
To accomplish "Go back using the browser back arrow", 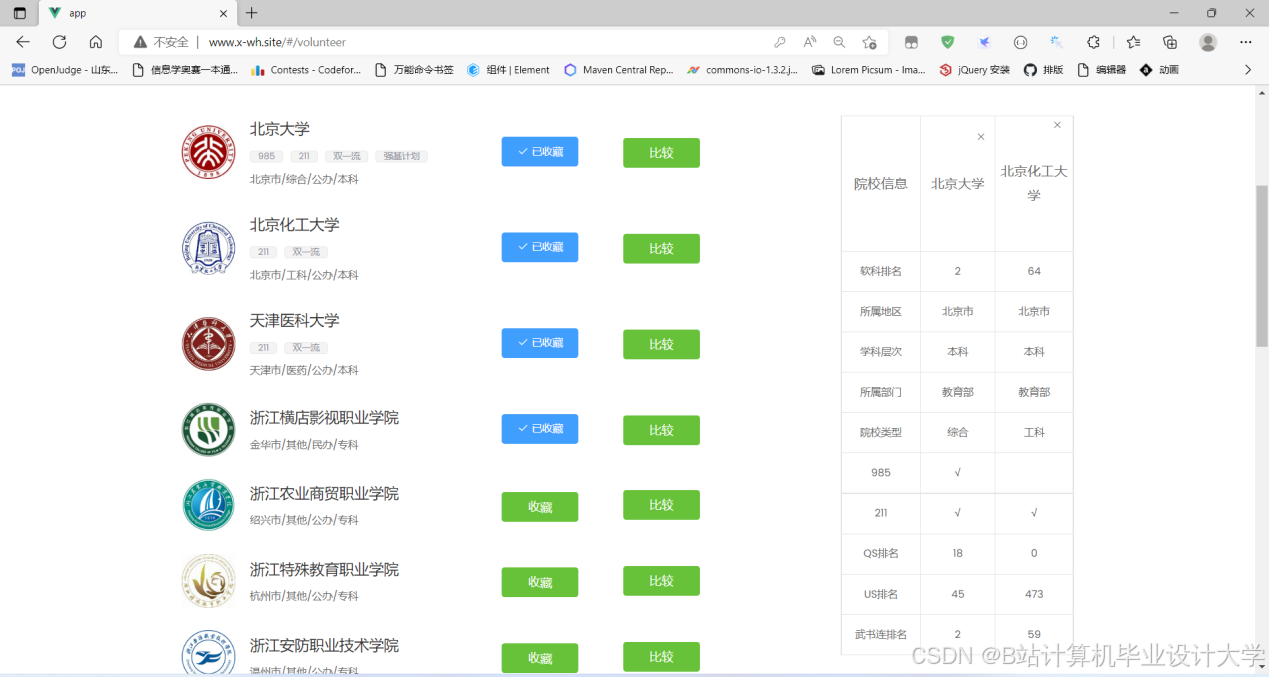I will click(23, 42).
